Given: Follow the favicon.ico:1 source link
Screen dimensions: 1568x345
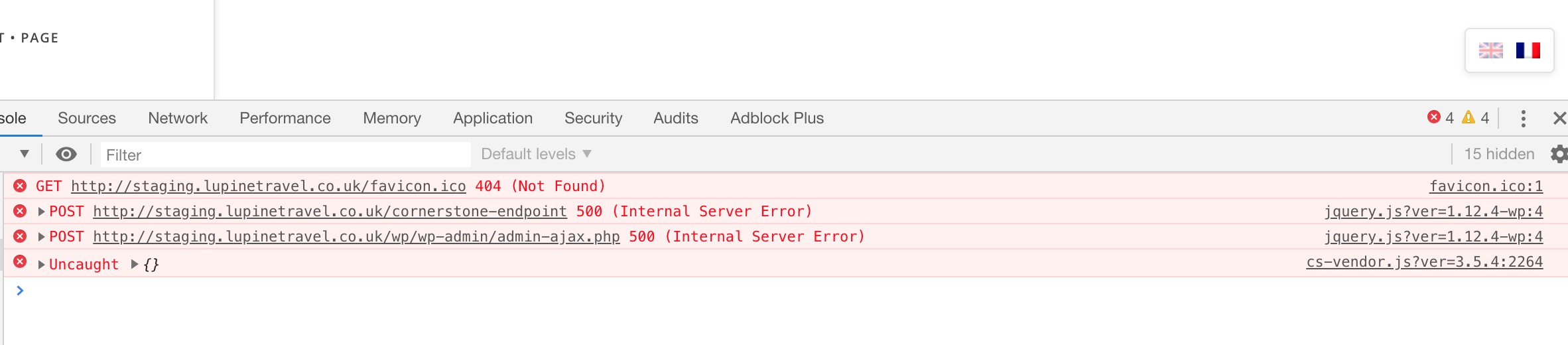Looking at the screenshot, I should pyautogui.click(x=1486, y=186).
